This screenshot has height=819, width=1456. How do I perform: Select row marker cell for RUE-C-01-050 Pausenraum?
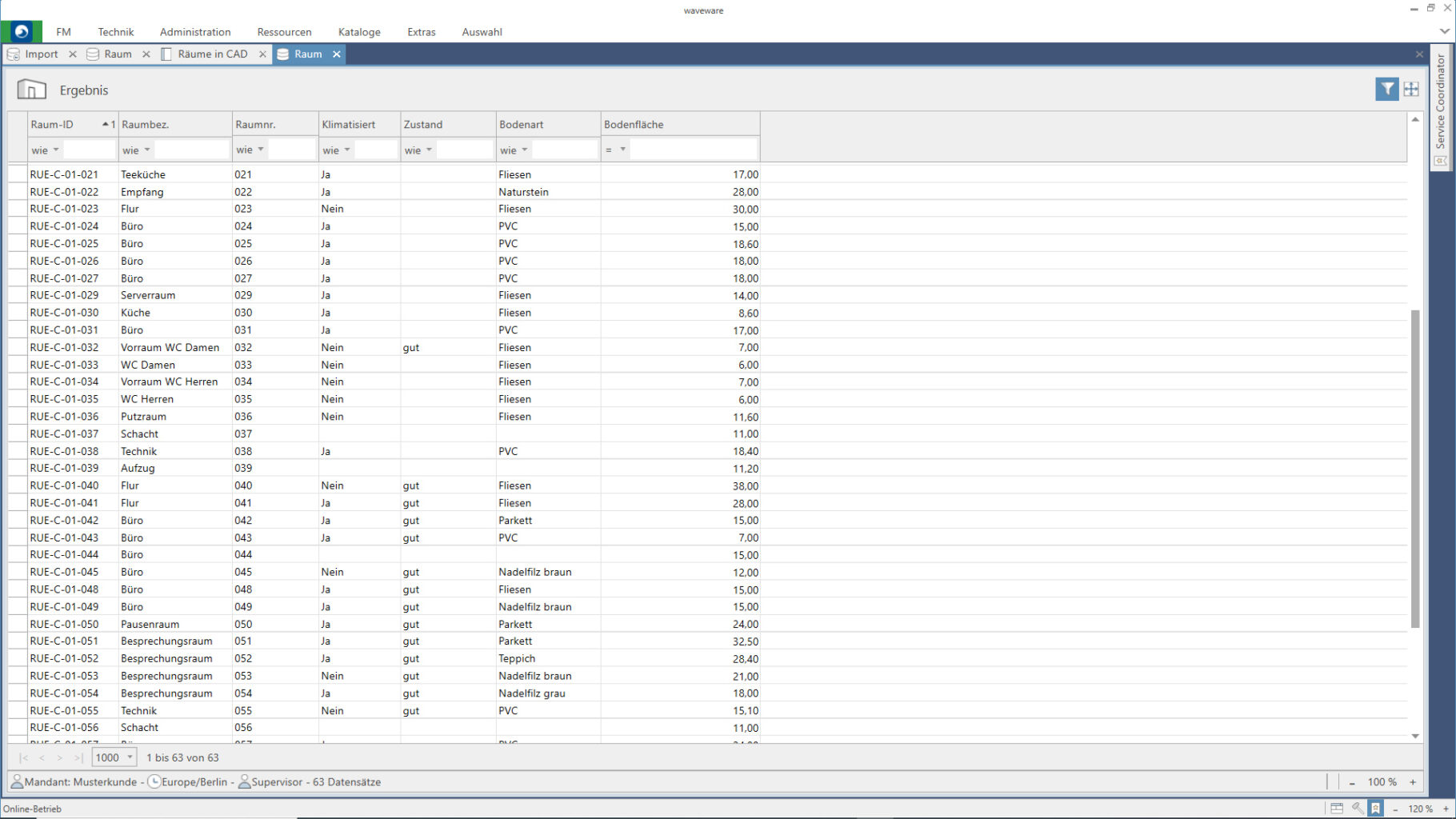[x=18, y=624]
